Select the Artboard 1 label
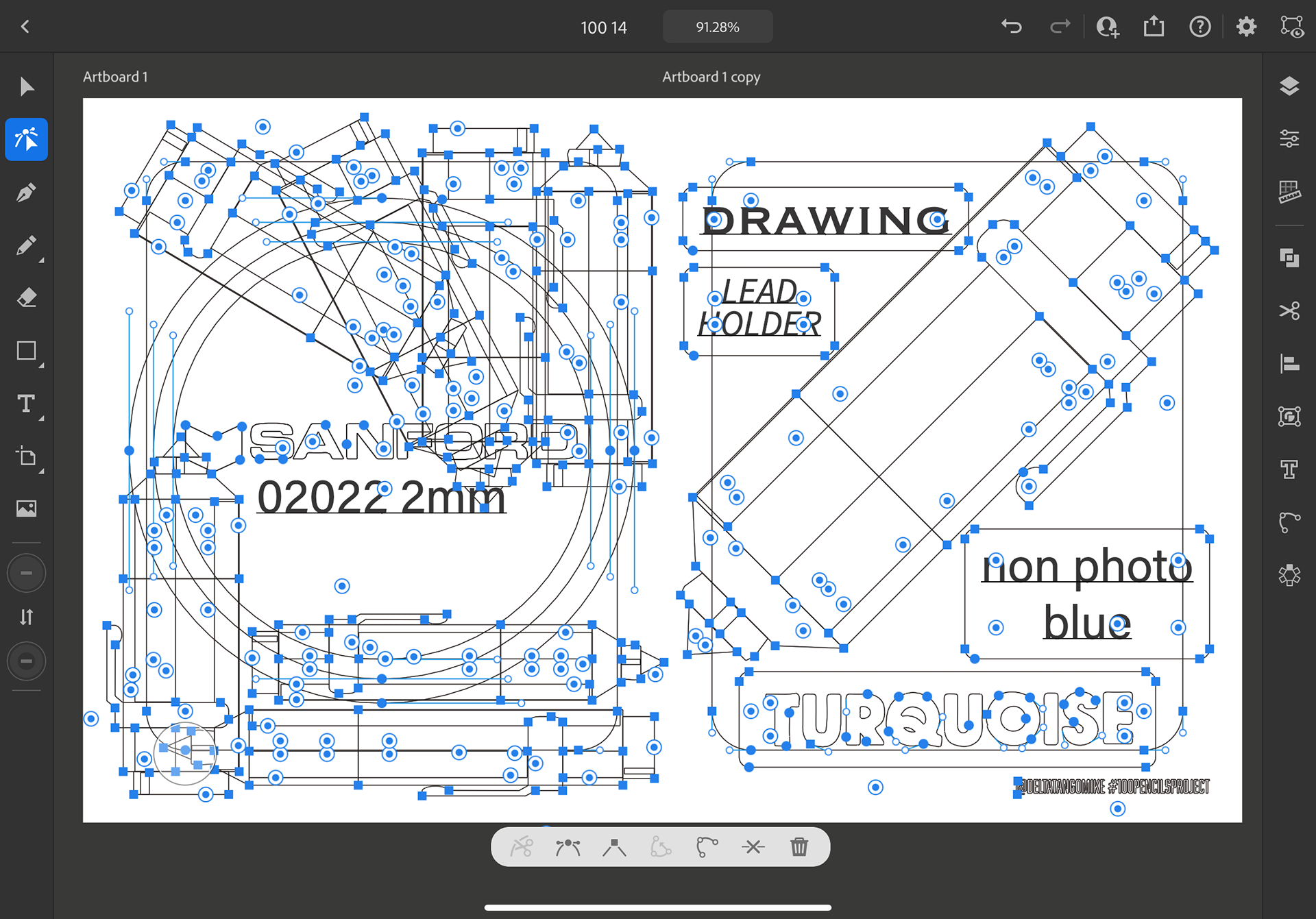Viewport: 1316px width, 919px height. pyautogui.click(x=115, y=77)
